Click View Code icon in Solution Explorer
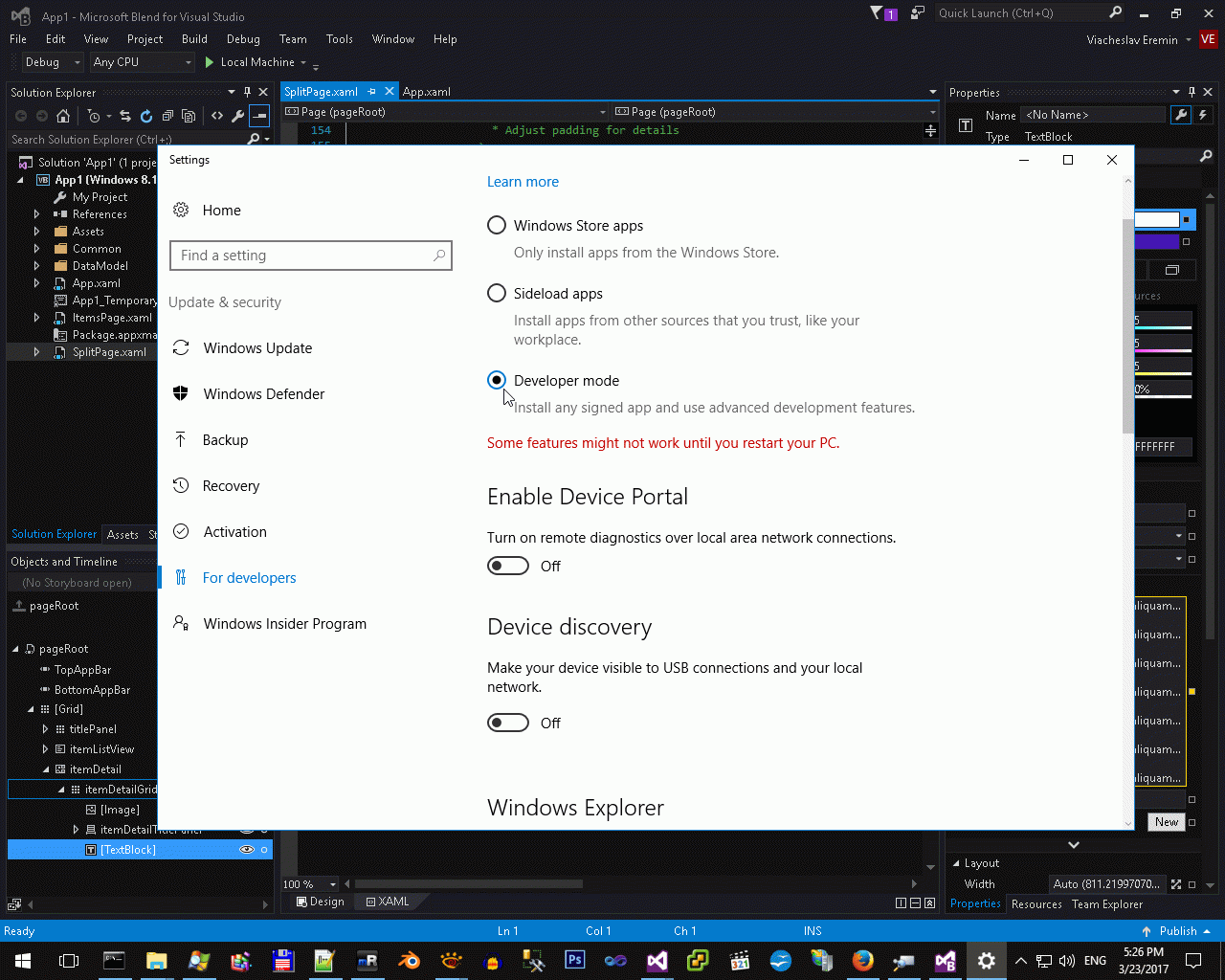 coord(217,116)
